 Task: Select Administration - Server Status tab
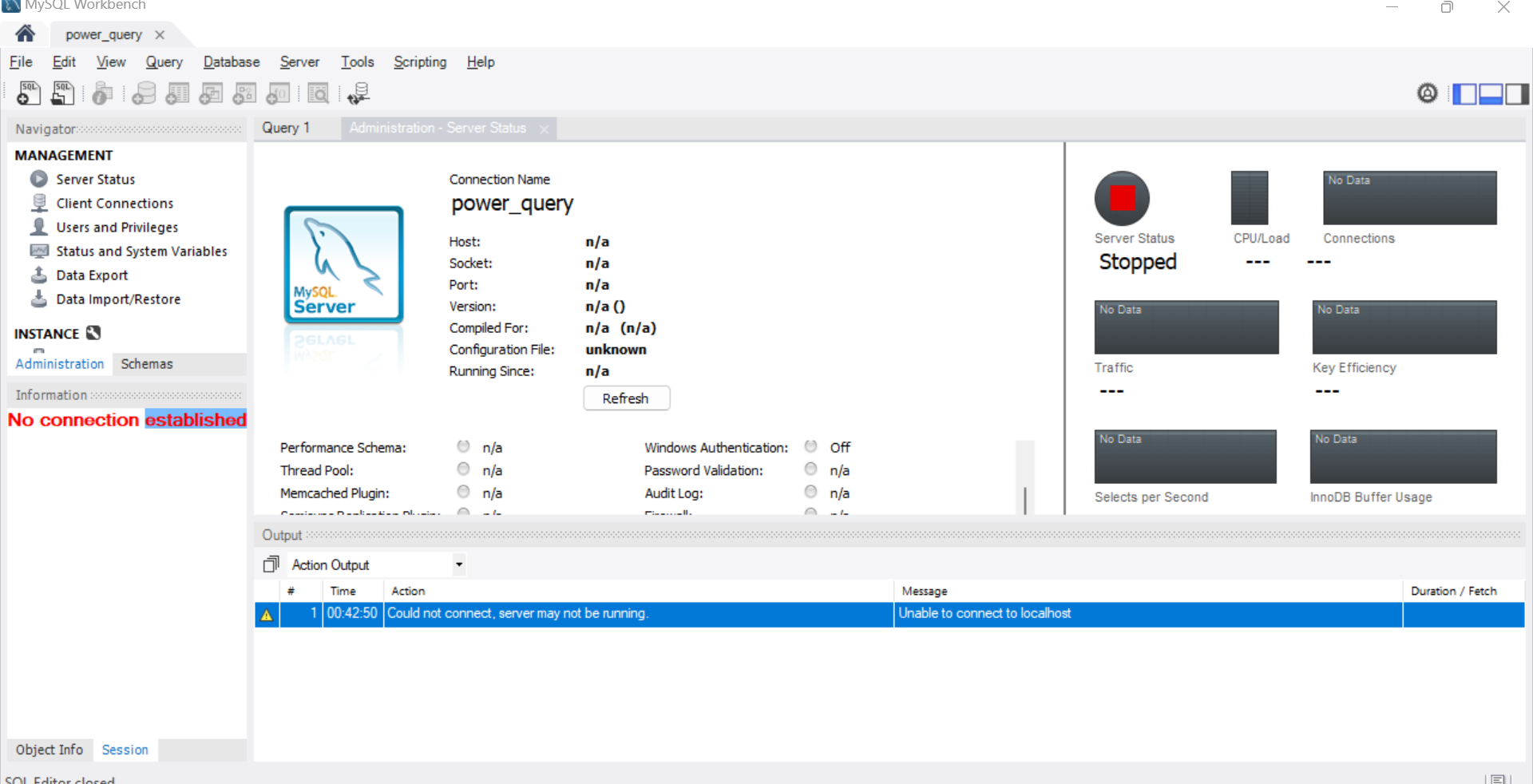pos(438,128)
